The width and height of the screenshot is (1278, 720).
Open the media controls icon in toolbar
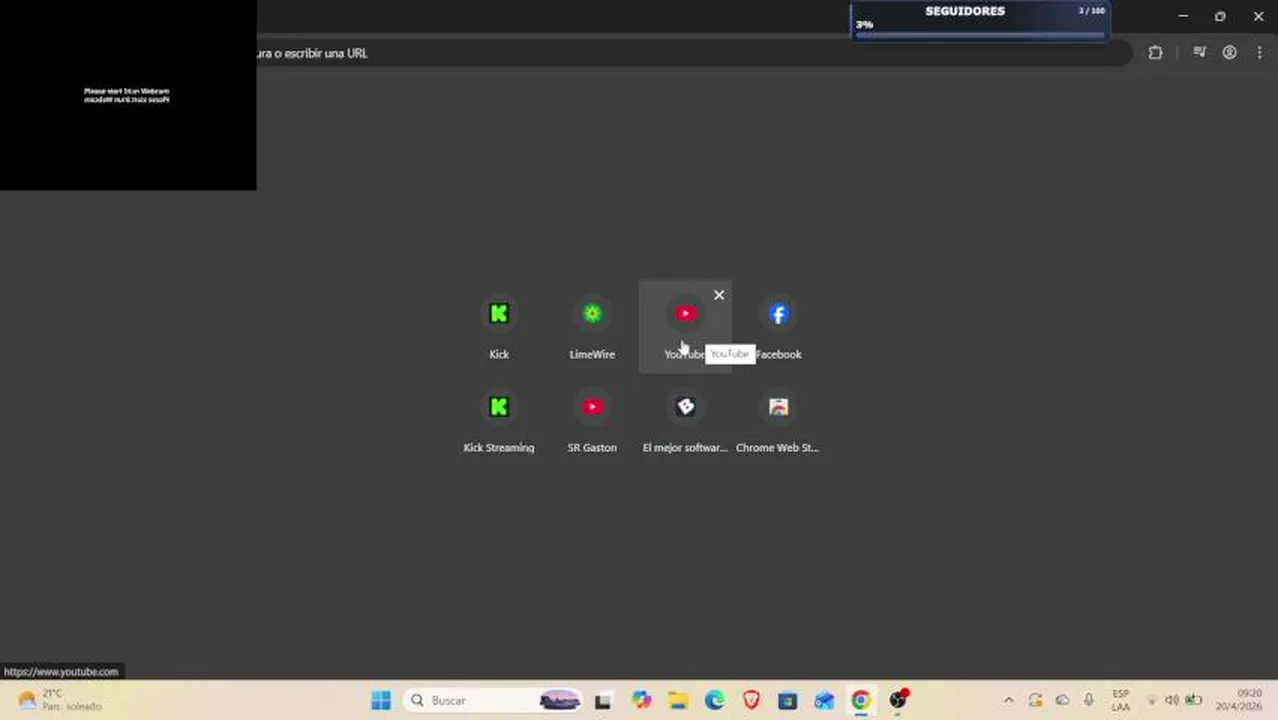pos(1199,53)
